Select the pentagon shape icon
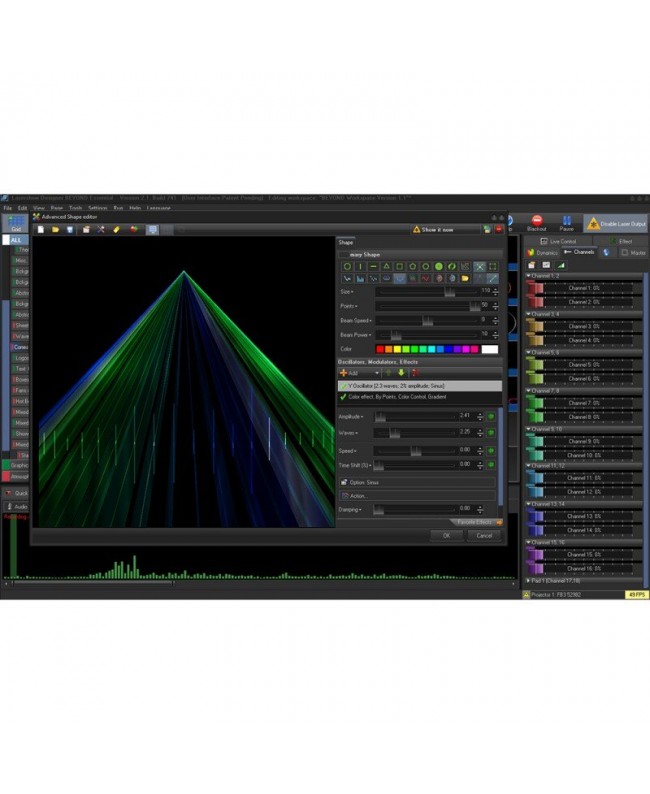Viewport: 650px width, 794px height. pos(413,266)
